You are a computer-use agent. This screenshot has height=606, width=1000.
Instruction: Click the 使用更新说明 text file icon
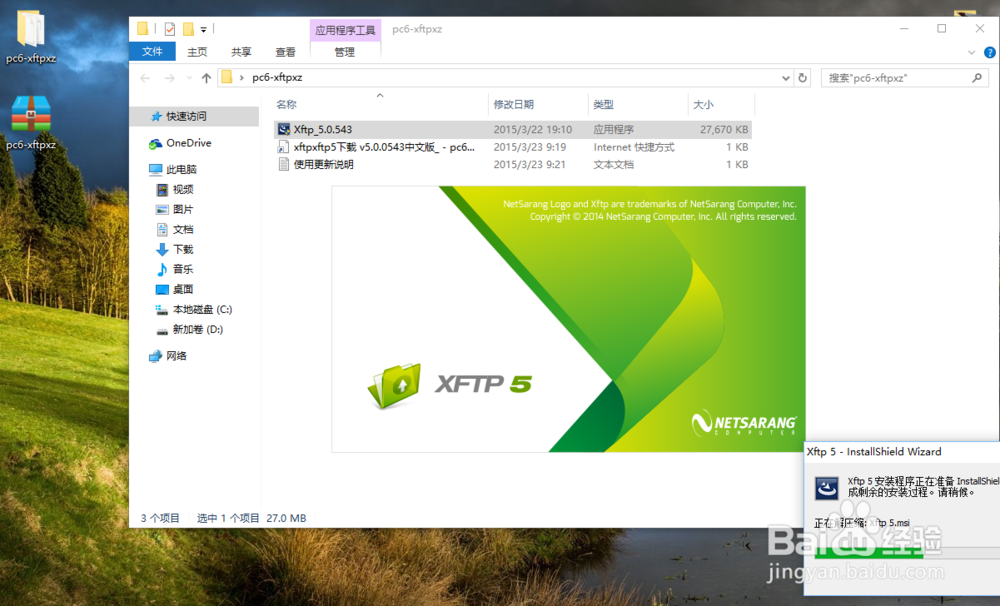click(x=284, y=164)
